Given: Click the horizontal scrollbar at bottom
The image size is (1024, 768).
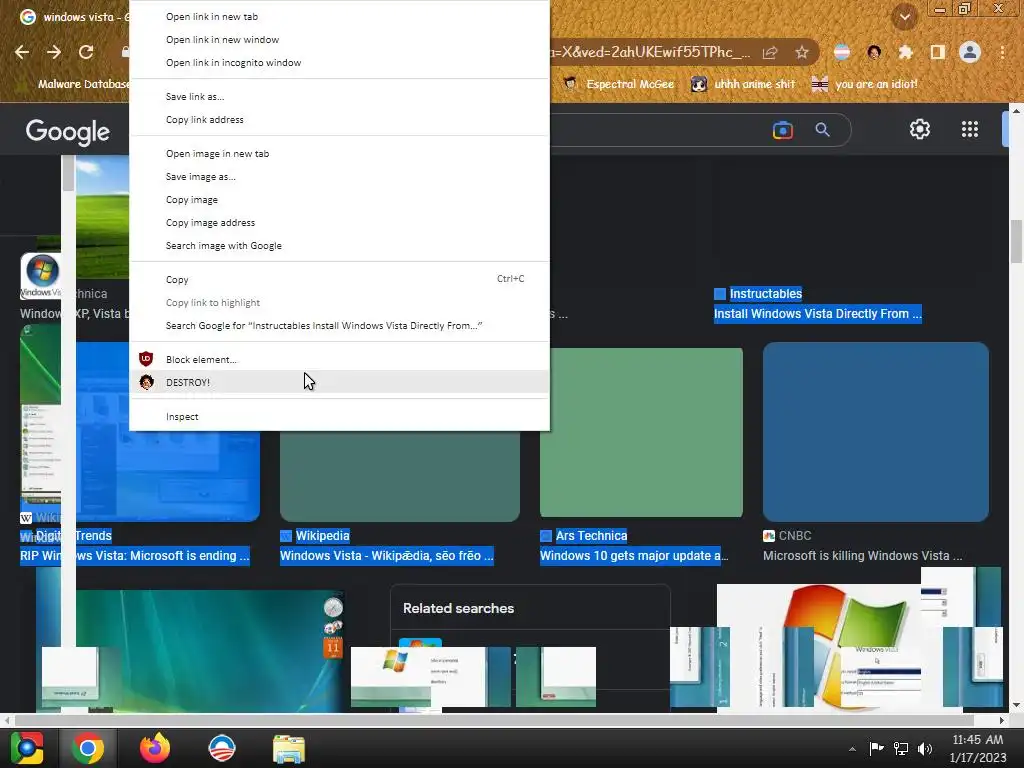Looking at the screenshot, I should (494, 720).
